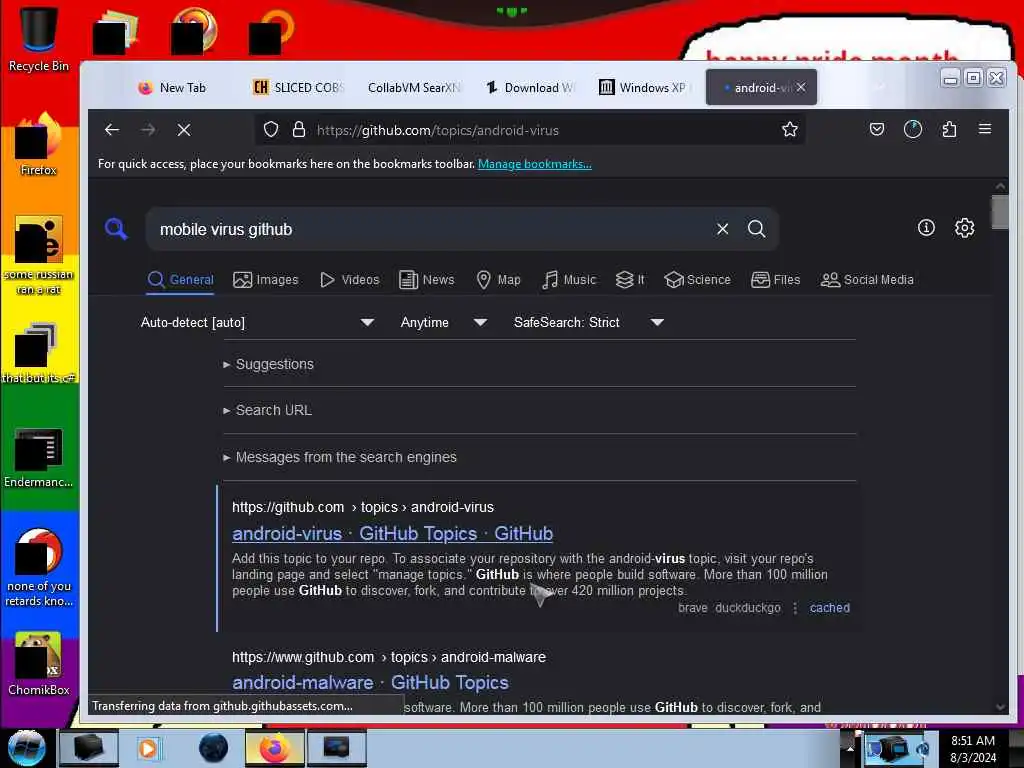The width and height of the screenshot is (1024, 768).
Task: Open the ChomikBox desktop icon
Action: (x=39, y=664)
